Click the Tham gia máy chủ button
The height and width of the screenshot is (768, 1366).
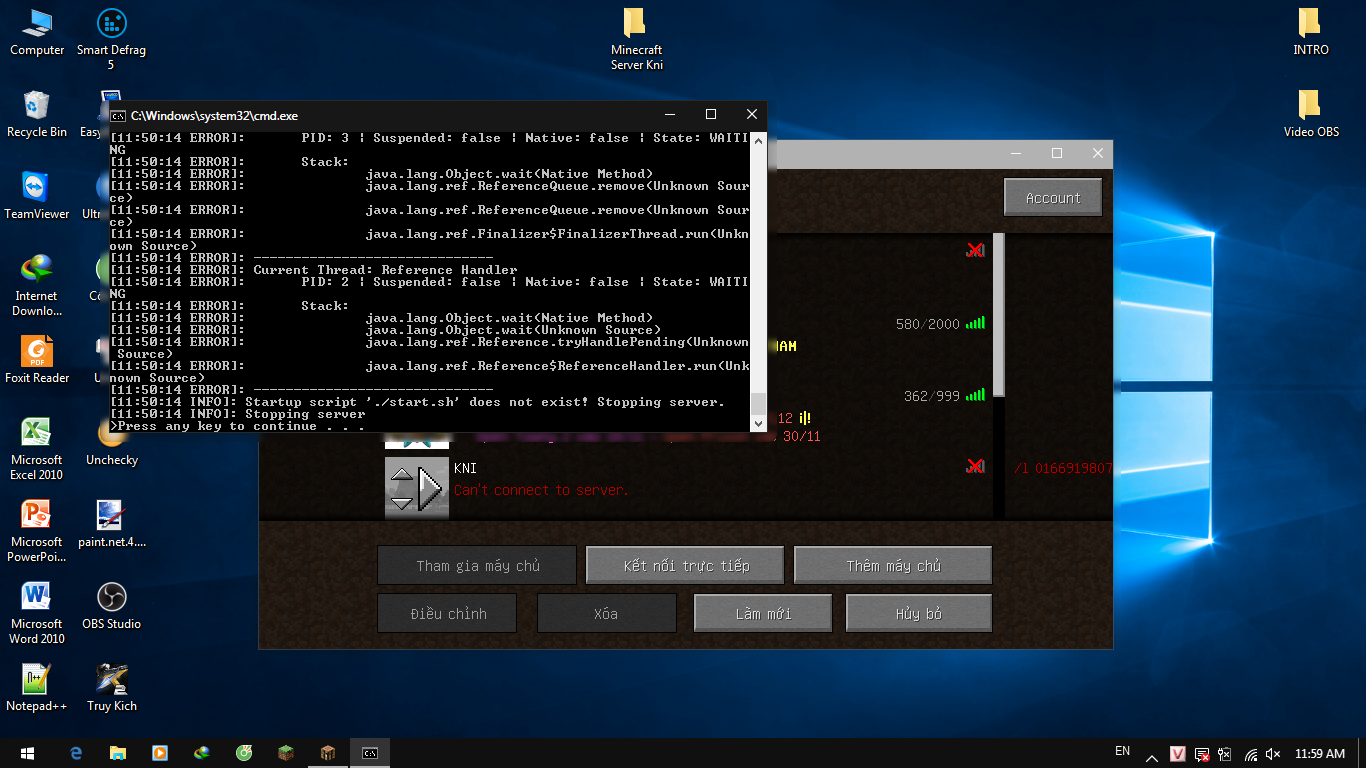pyautogui.click(x=477, y=566)
